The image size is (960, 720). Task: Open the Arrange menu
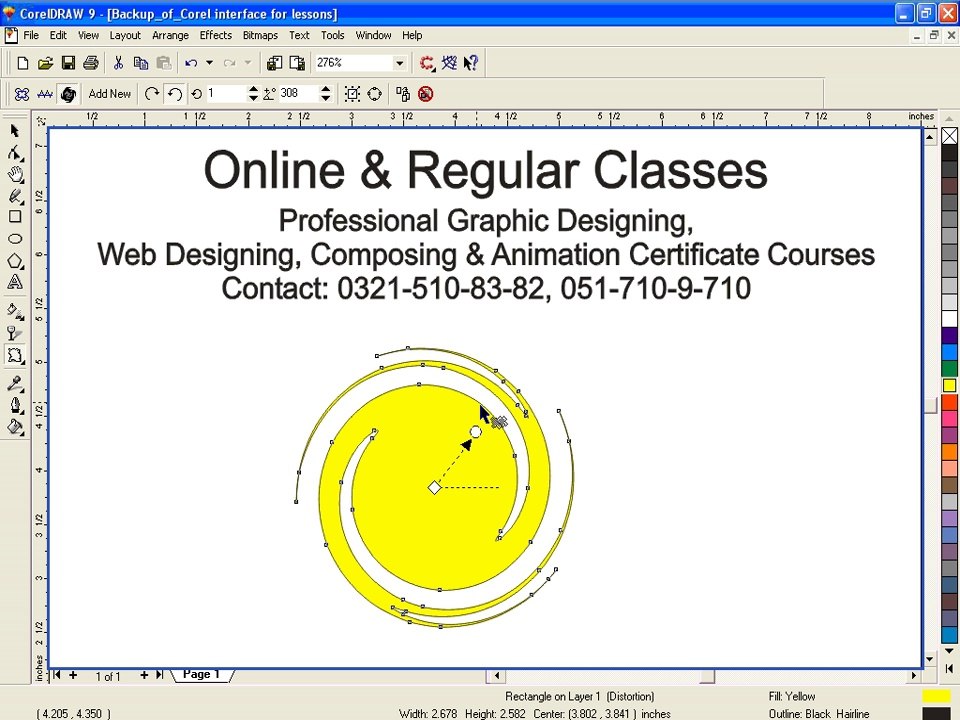pyautogui.click(x=170, y=36)
